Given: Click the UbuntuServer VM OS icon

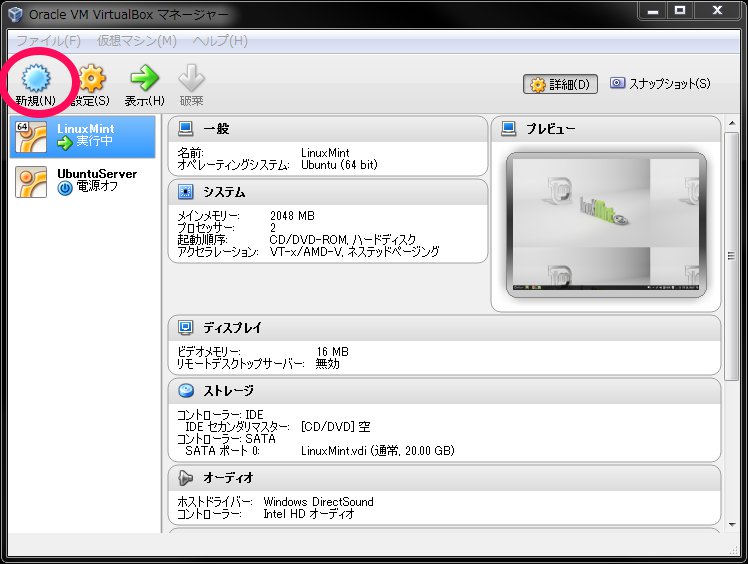Looking at the screenshot, I should click(x=31, y=182).
